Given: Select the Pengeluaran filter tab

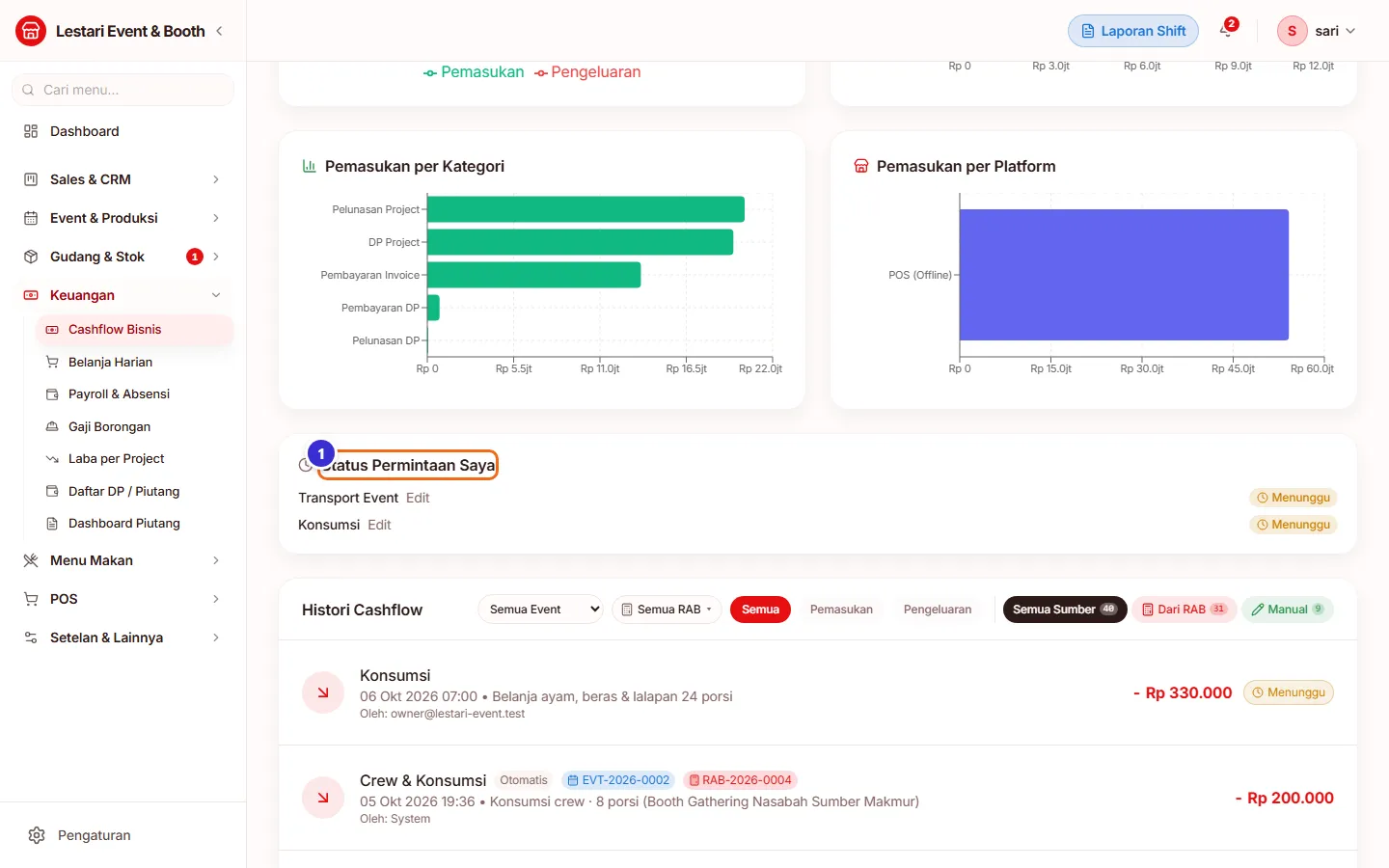Looking at the screenshot, I should 938,610.
